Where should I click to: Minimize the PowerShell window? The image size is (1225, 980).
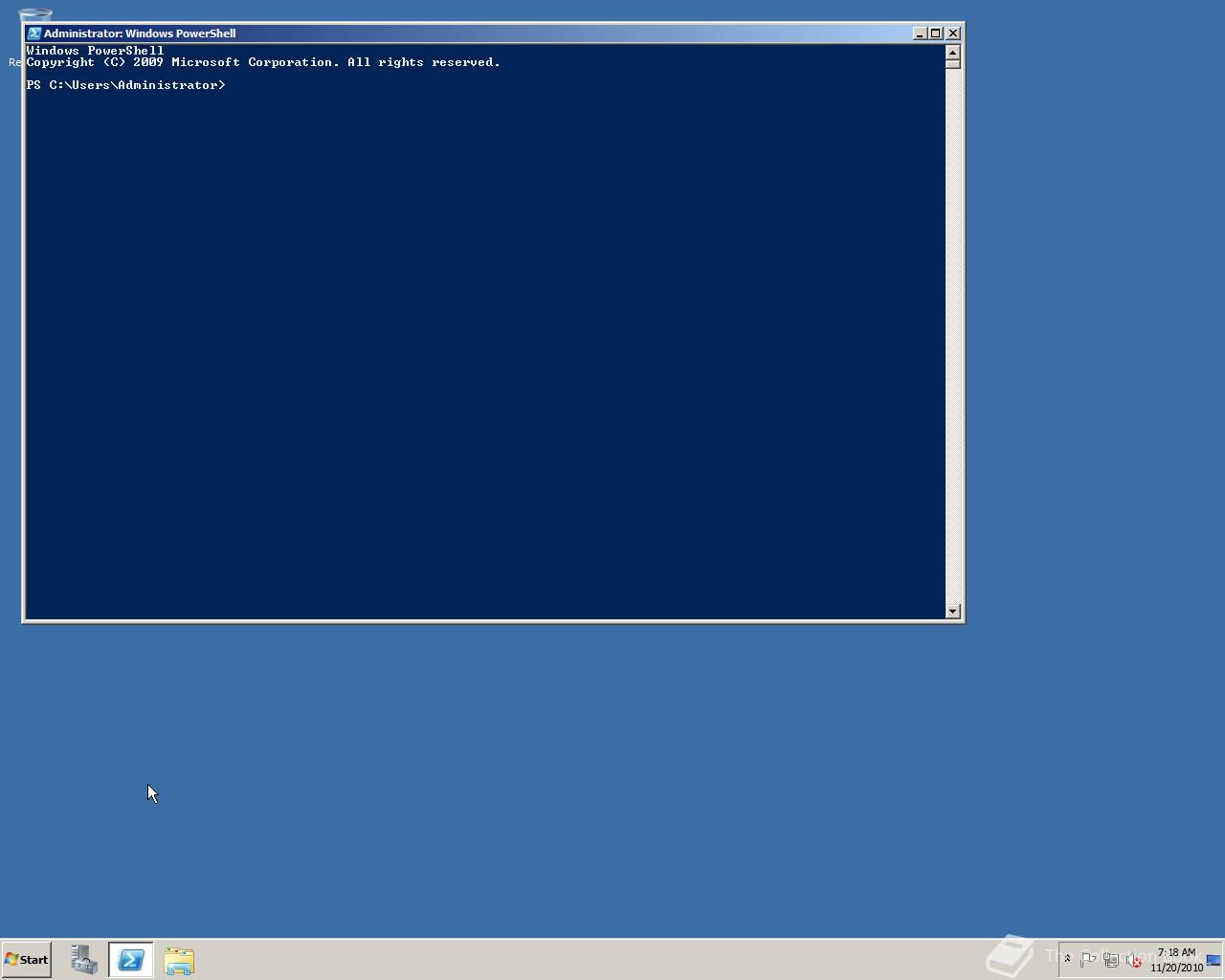(x=920, y=33)
